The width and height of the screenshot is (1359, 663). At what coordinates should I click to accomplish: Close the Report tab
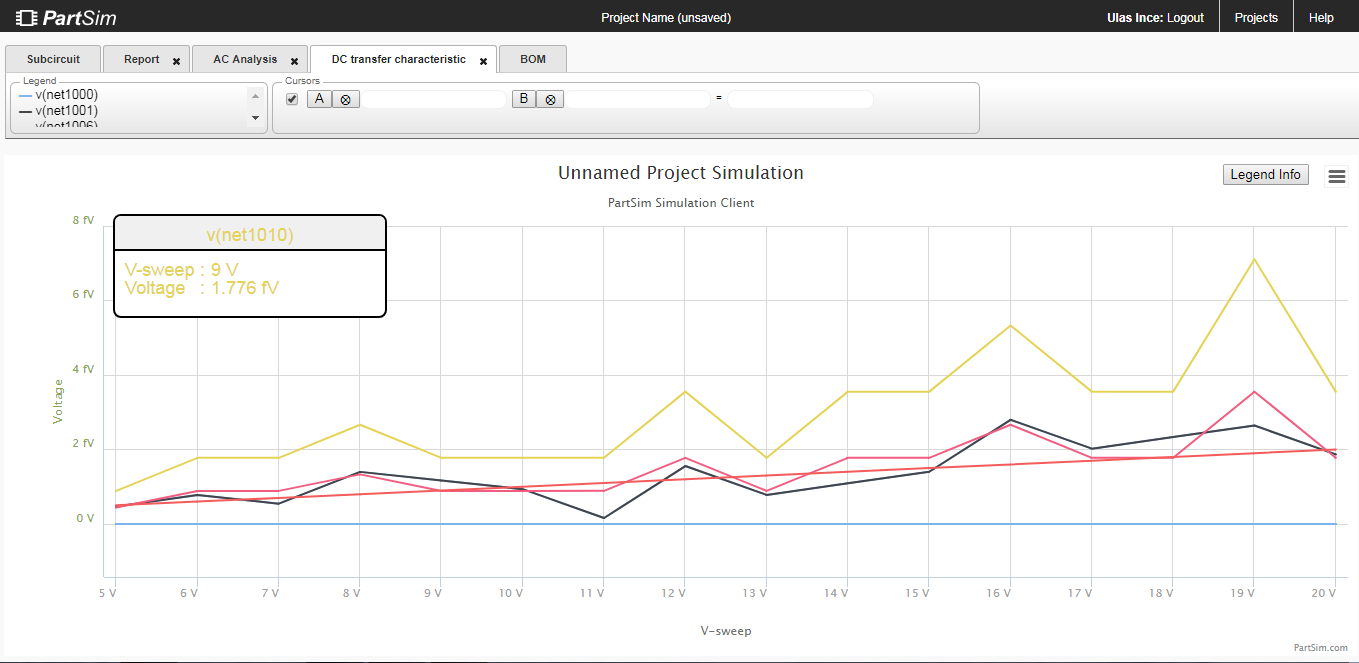(177, 61)
